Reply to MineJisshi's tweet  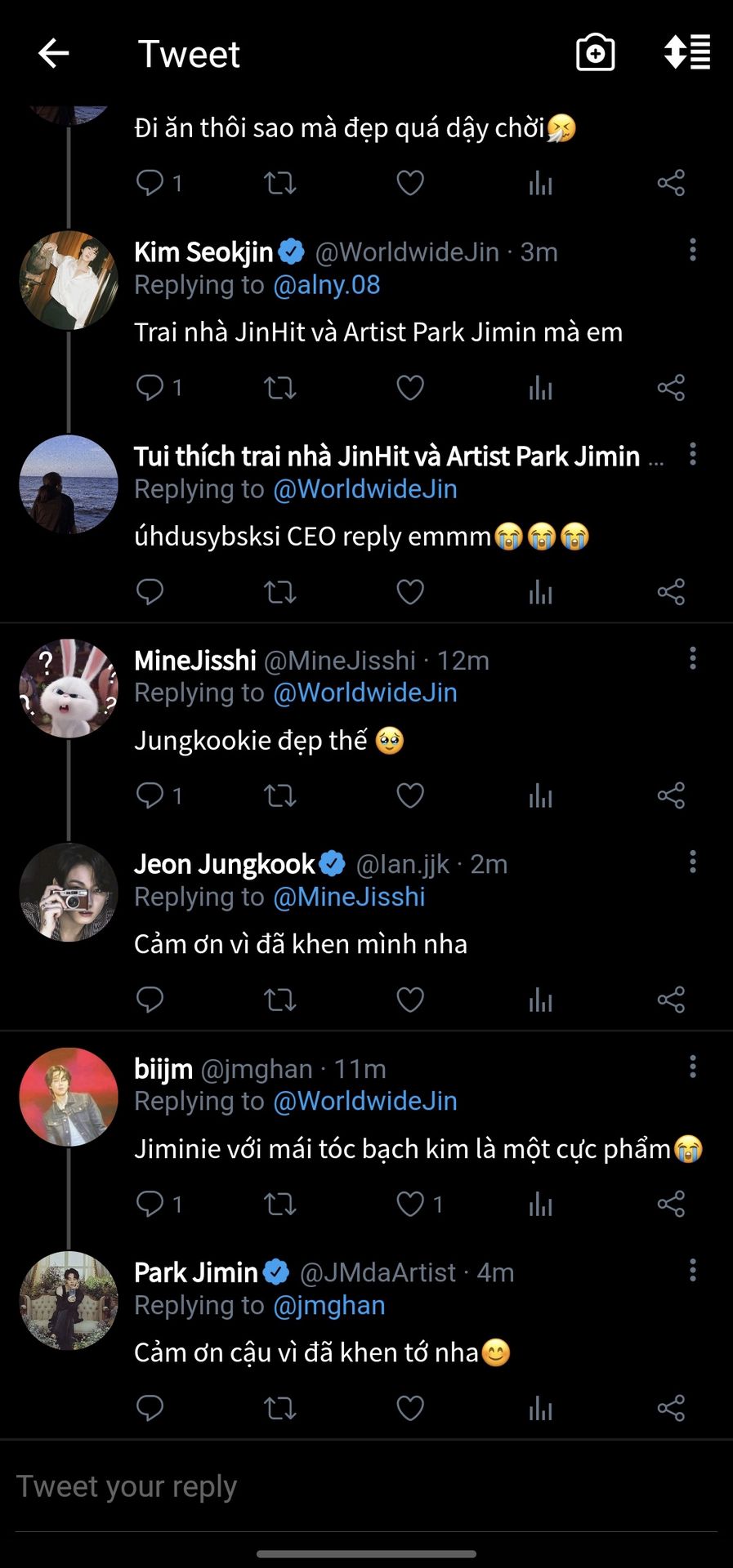[x=150, y=795]
